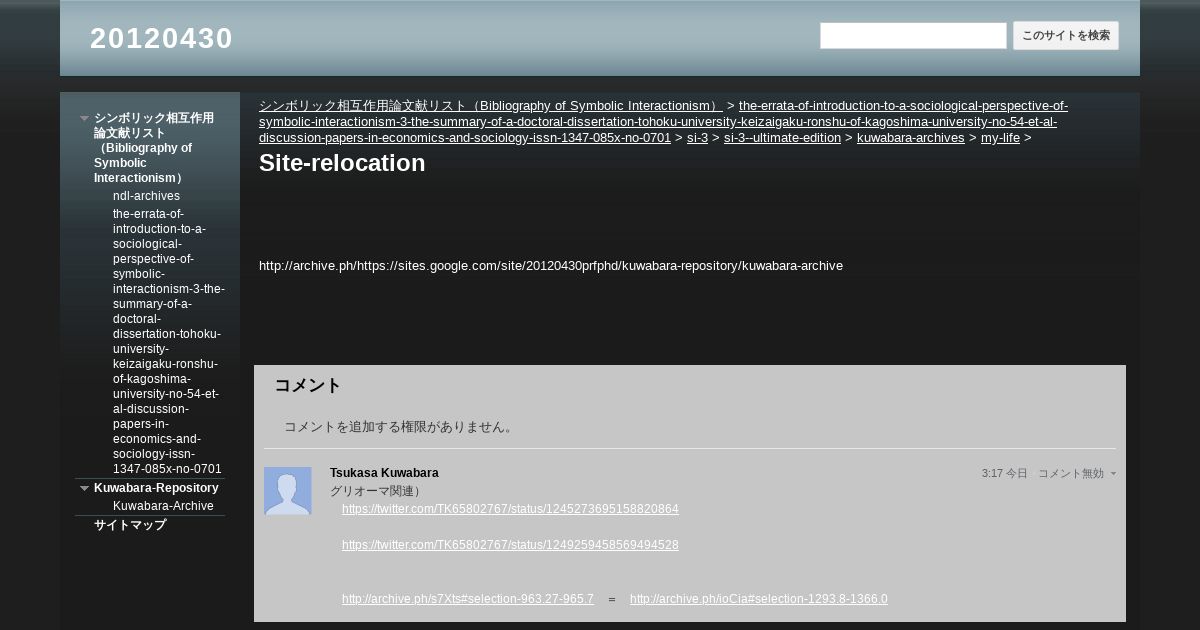Open シンボリック相互作用論文献リスト in the sidebar
This screenshot has width=1200, height=630.
(155, 147)
